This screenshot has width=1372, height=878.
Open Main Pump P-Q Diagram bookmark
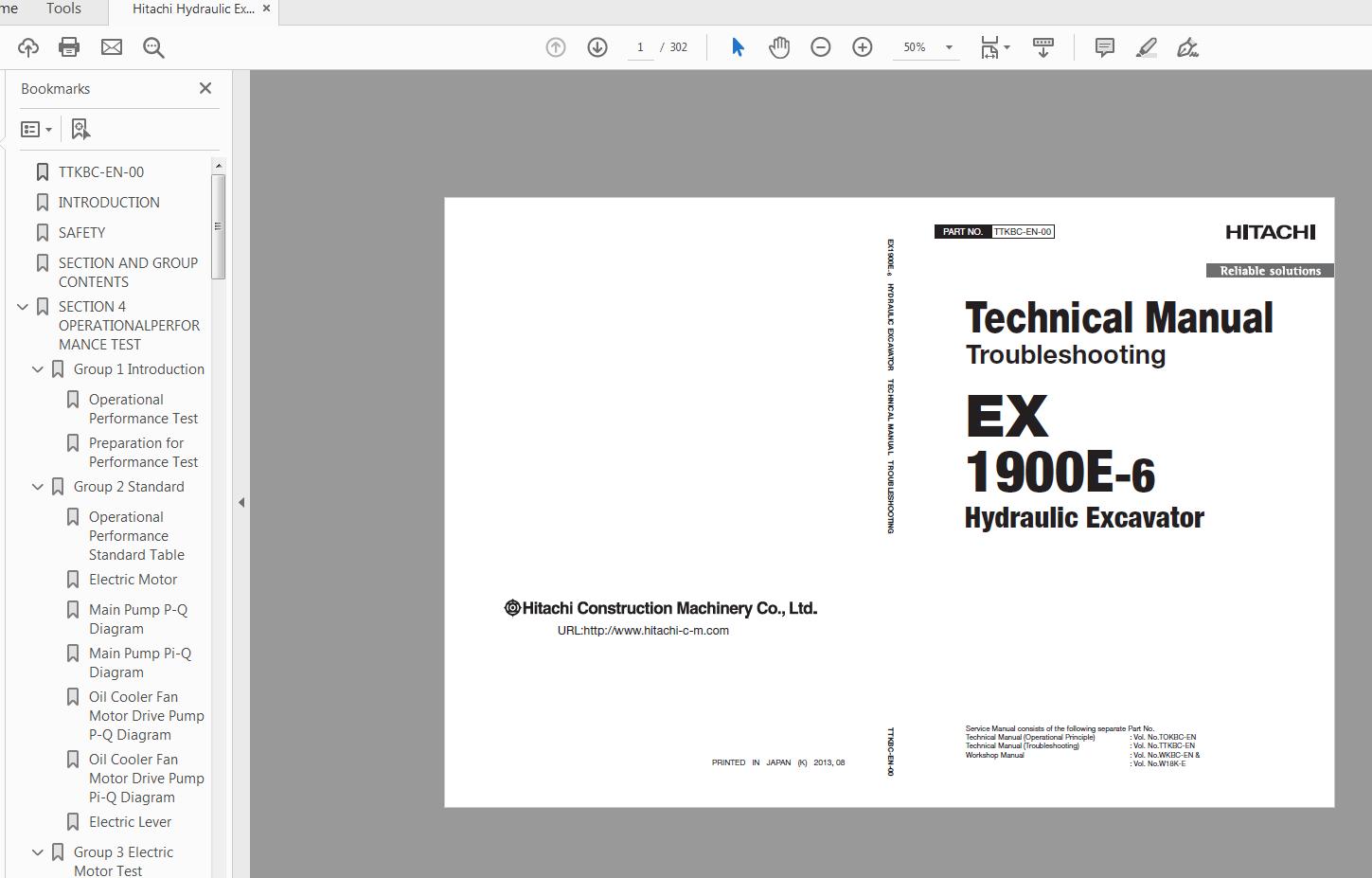tap(138, 619)
